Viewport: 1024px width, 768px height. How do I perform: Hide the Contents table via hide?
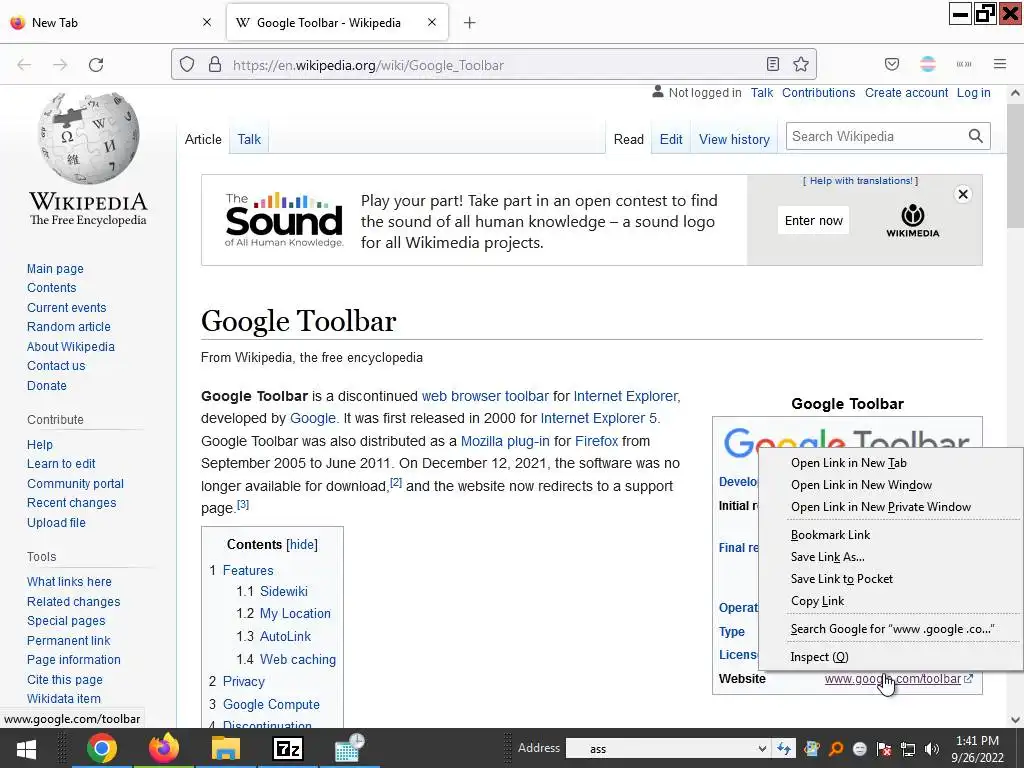point(302,545)
